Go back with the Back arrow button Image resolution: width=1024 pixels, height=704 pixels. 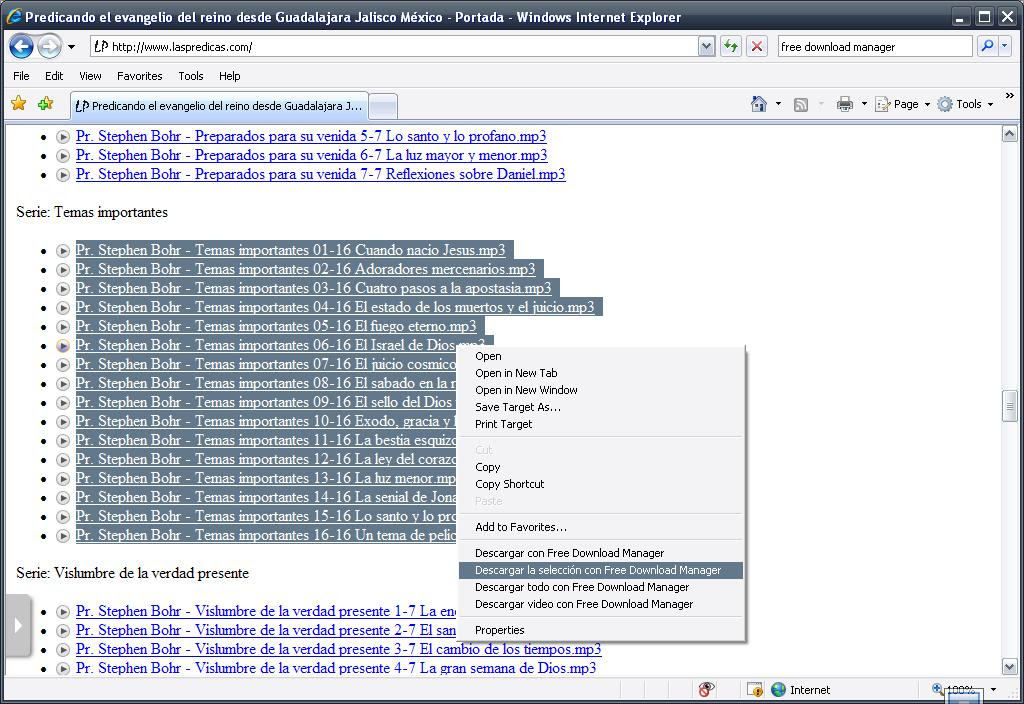coord(22,46)
